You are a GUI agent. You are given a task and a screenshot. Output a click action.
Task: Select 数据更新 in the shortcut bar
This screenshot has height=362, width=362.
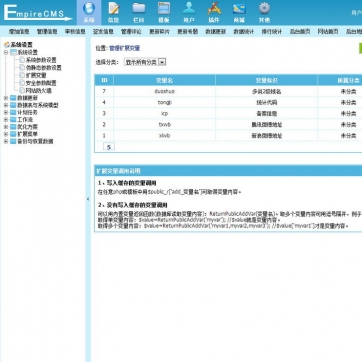215,32
